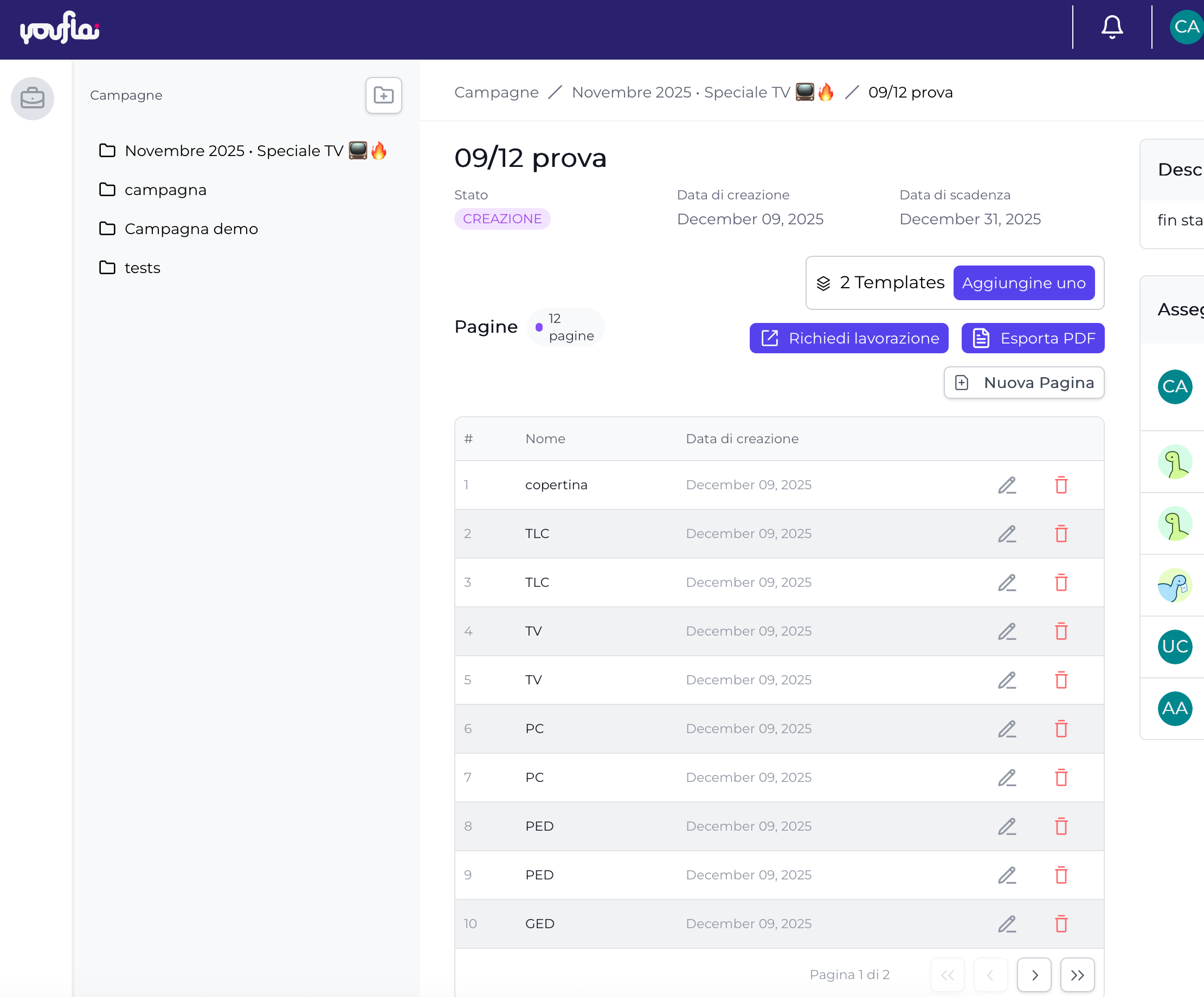Image resolution: width=1204 pixels, height=997 pixels.
Task: Open the briefcase campaigns sidebar icon
Action: [33, 98]
